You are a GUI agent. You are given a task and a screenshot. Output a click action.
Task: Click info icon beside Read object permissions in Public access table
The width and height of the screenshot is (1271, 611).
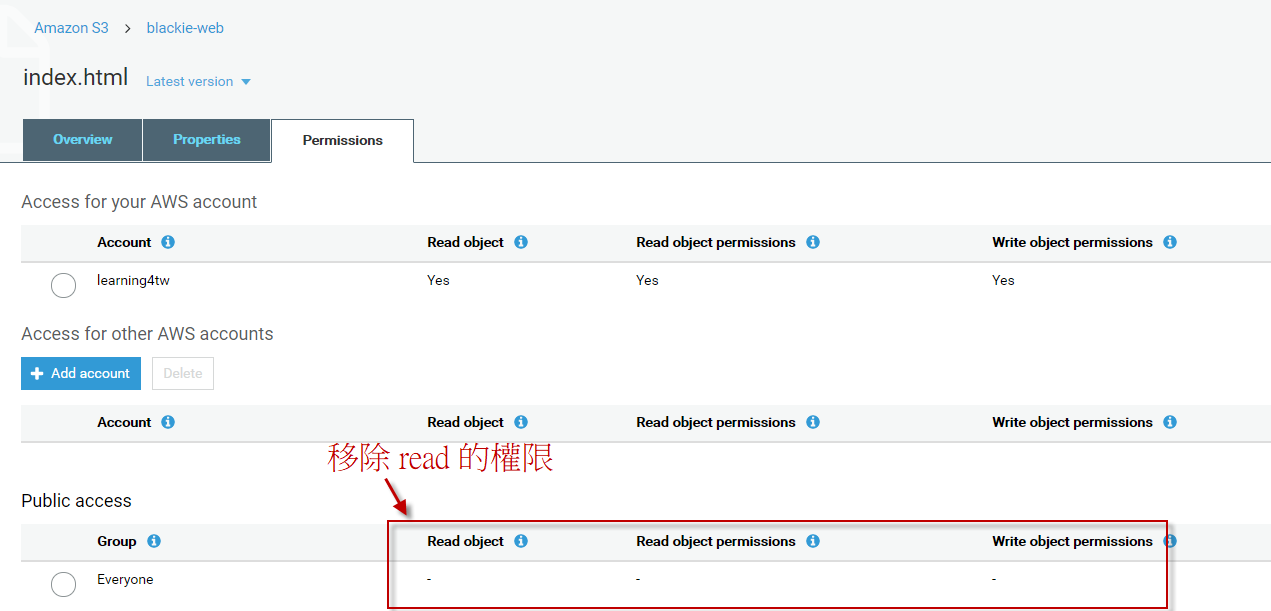pyautogui.click(x=813, y=541)
